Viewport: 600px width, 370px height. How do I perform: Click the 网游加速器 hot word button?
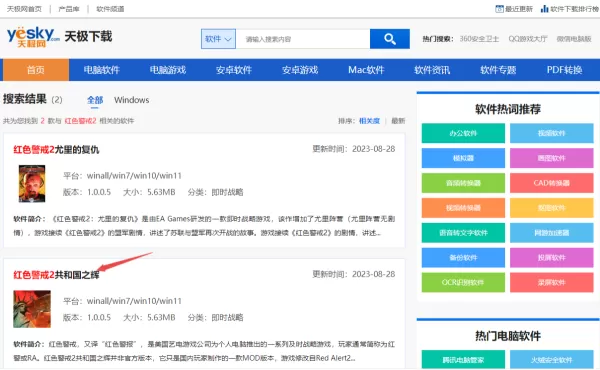coord(552,233)
